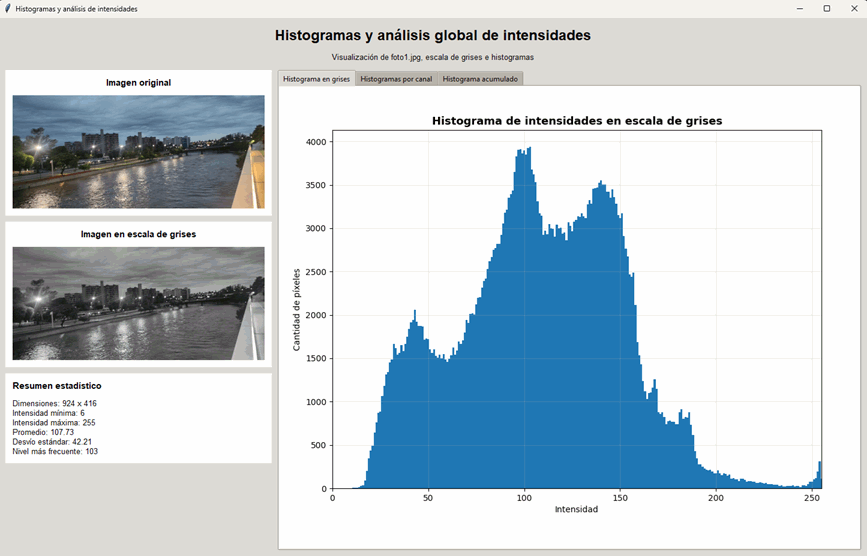The height and width of the screenshot is (556, 867).
Task: Click the 'Cantidad de píxeles' y-axis label
Action: pos(296,310)
